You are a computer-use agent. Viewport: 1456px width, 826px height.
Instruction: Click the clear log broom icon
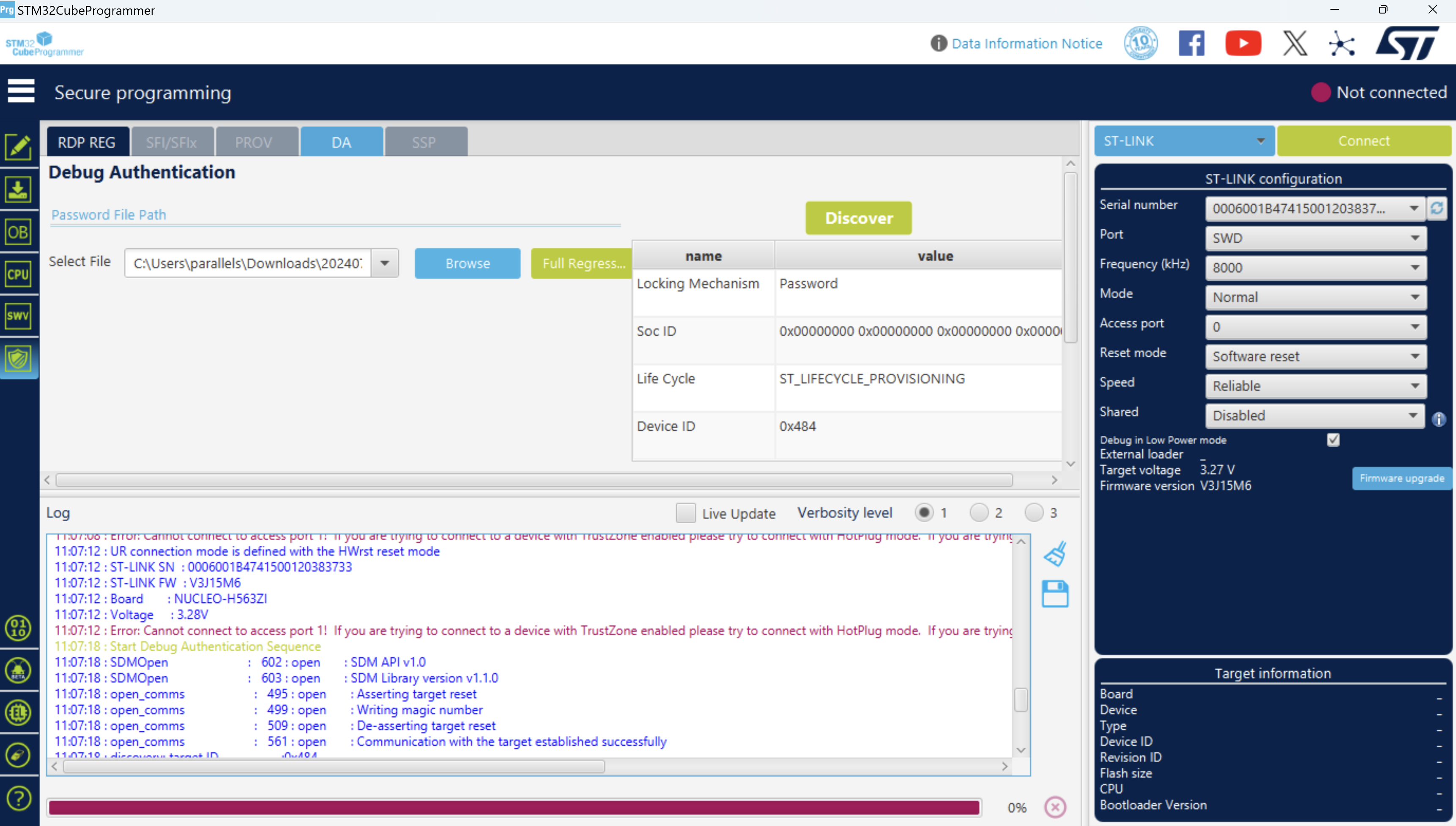tap(1054, 554)
